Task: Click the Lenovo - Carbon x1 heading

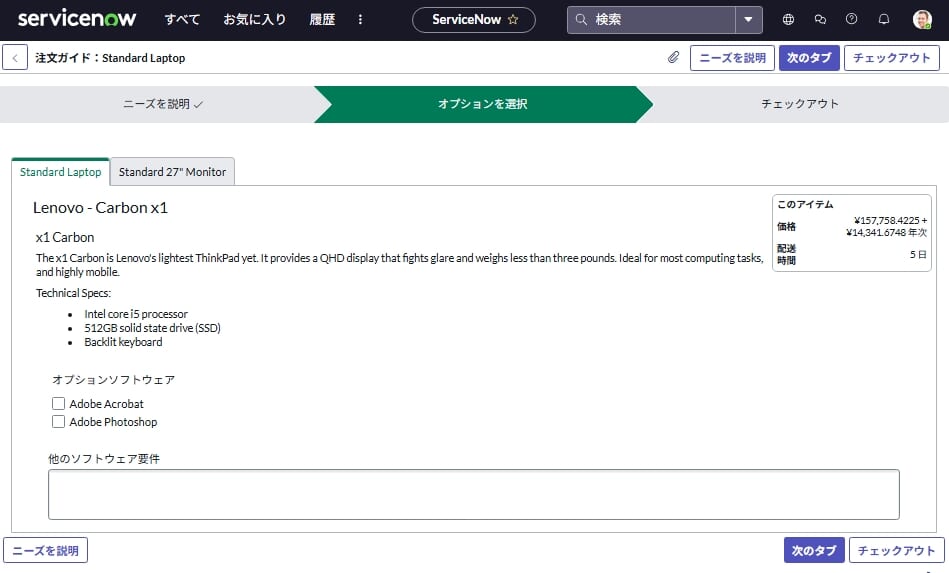Action: 100,208
